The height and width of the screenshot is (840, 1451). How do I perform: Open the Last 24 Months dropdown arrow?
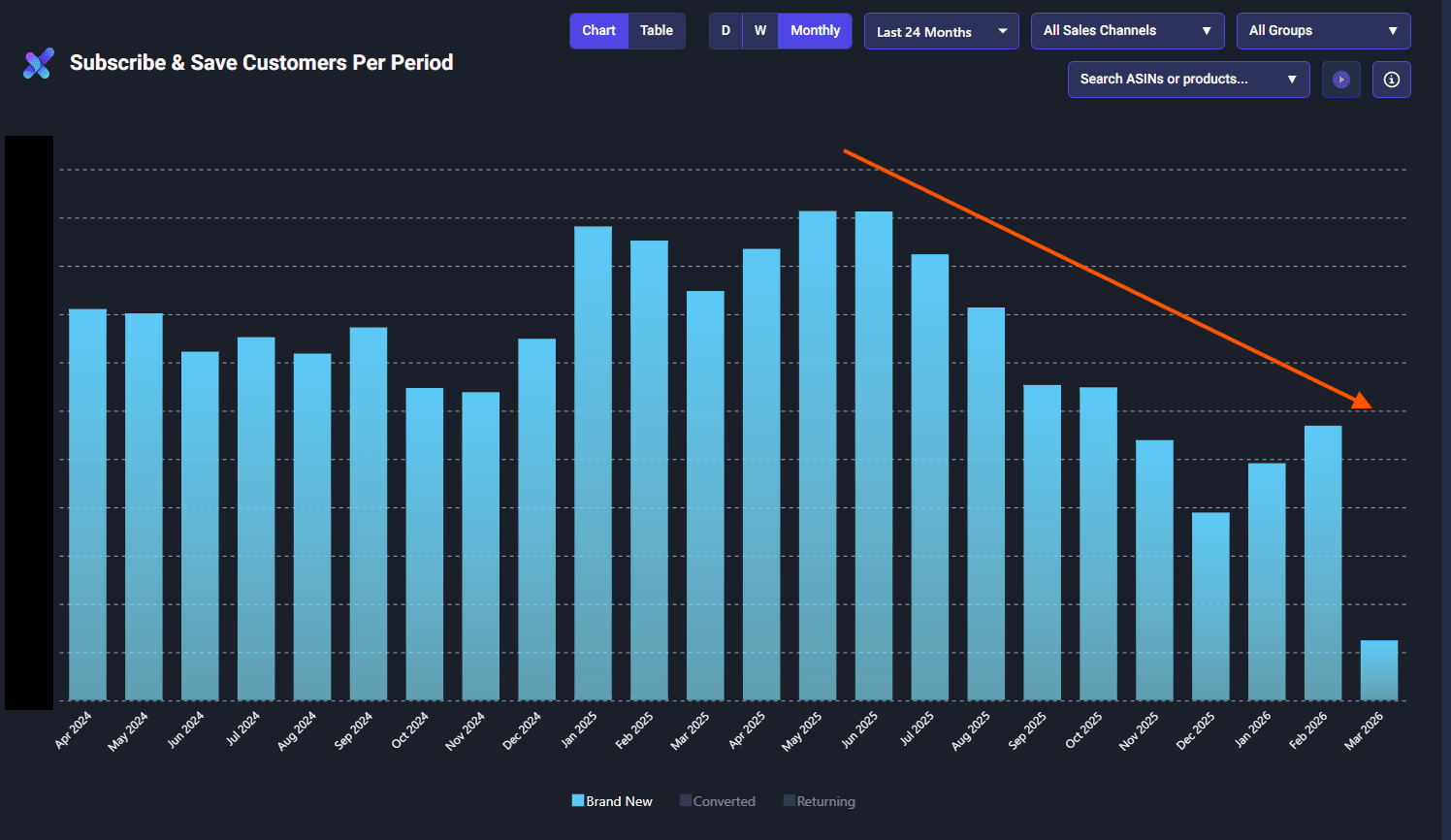(1004, 30)
